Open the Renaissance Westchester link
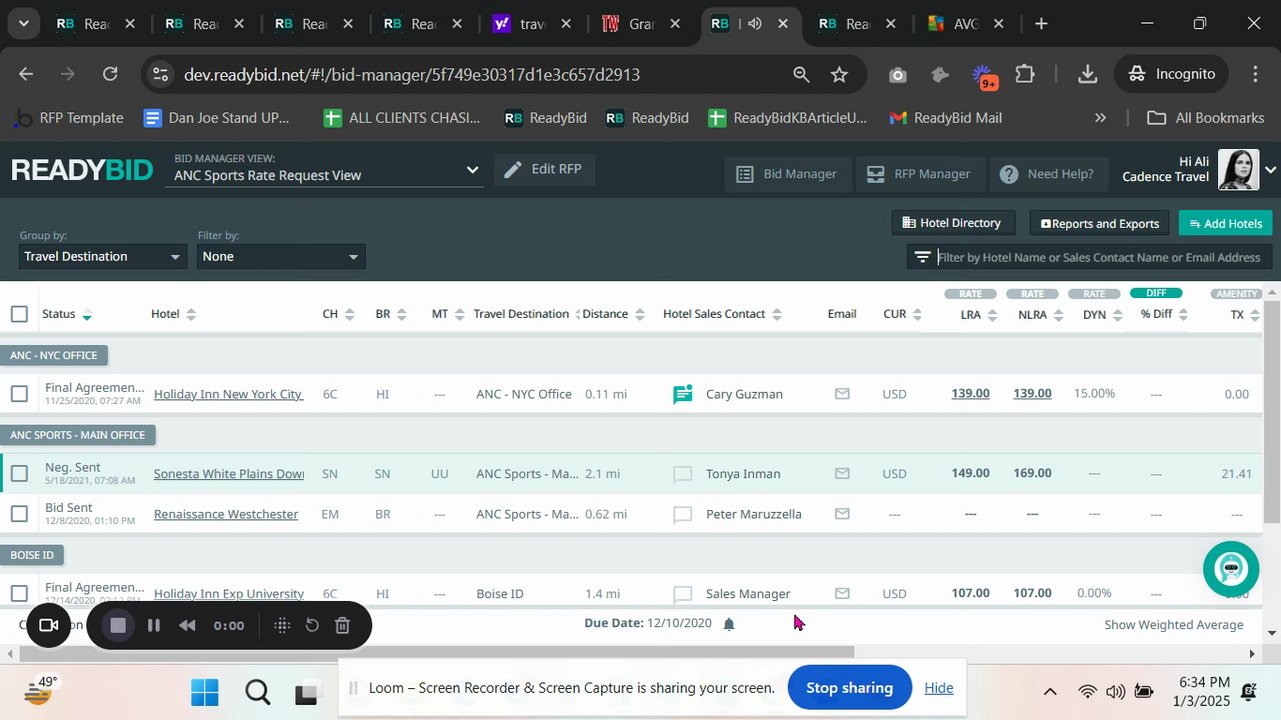This screenshot has width=1281, height=720. (226, 514)
